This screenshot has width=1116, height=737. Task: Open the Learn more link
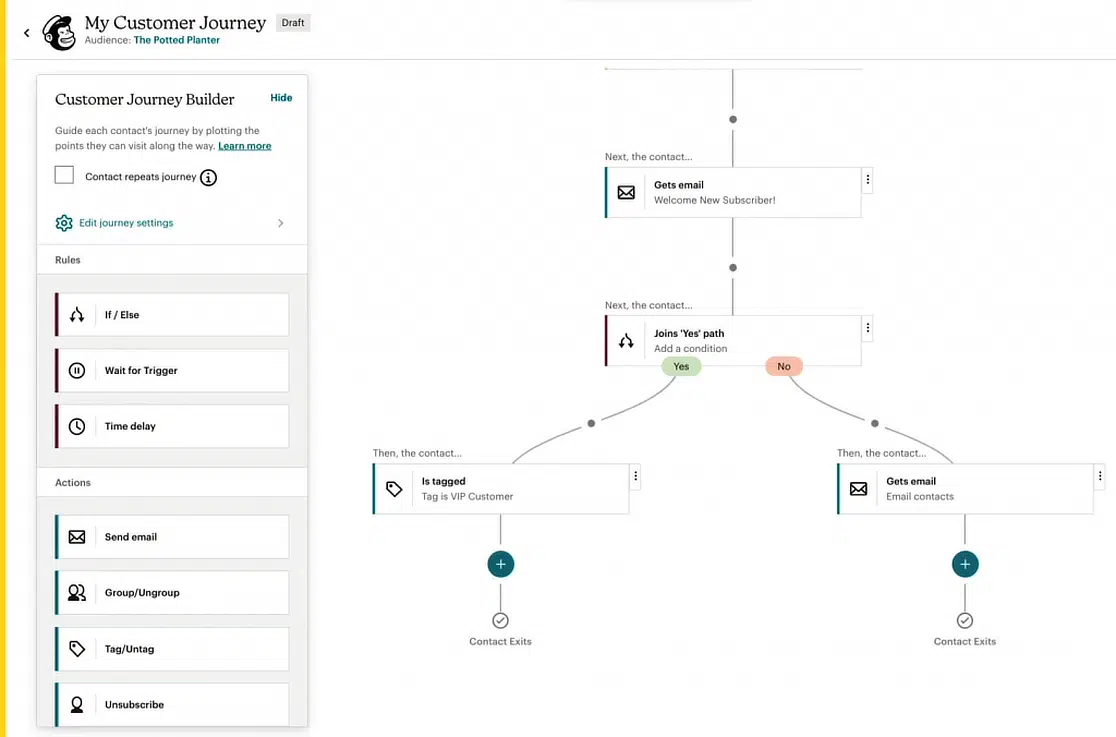pyautogui.click(x=244, y=146)
